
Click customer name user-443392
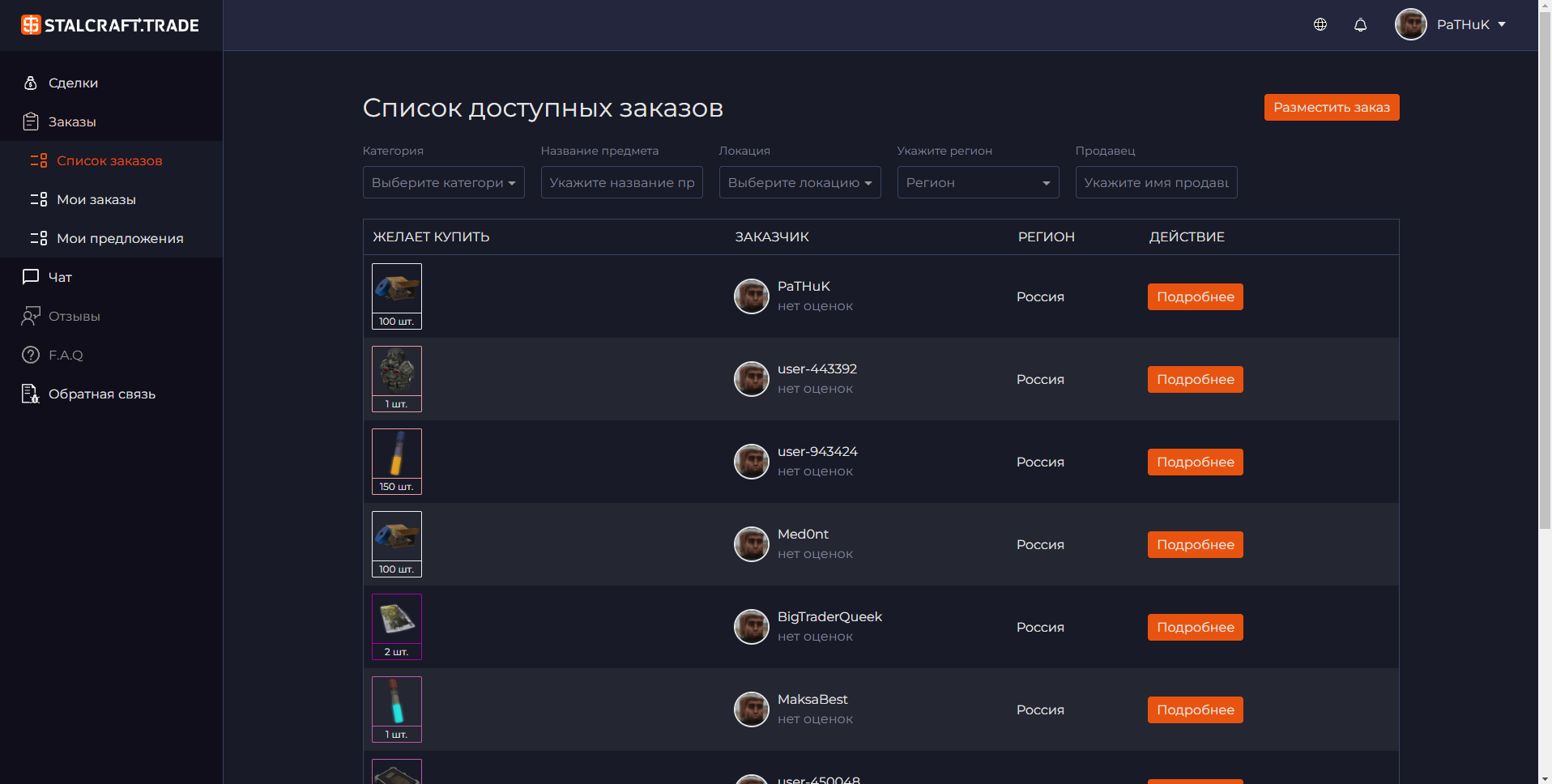coord(817,369)
